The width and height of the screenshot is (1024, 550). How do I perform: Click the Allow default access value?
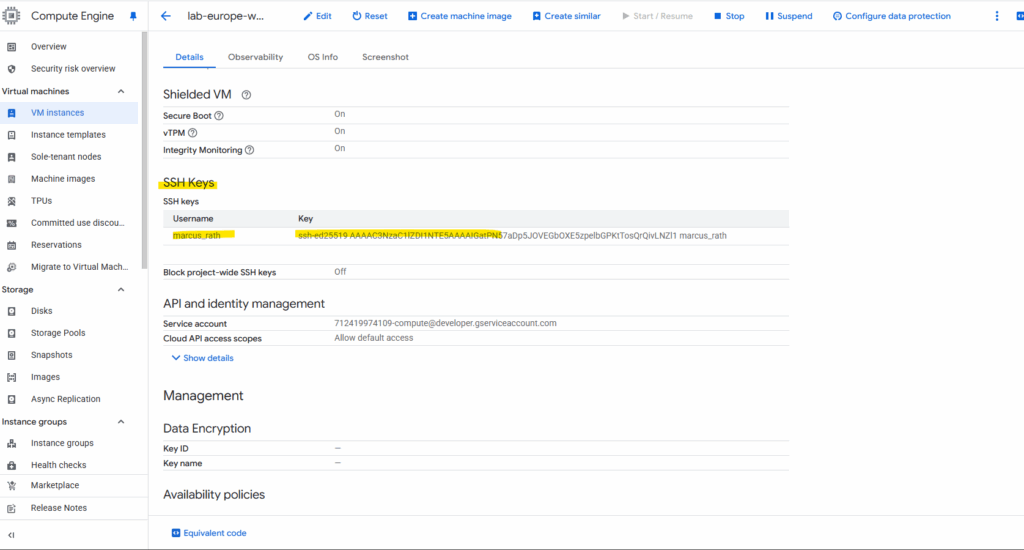click(x=374, y=338)
